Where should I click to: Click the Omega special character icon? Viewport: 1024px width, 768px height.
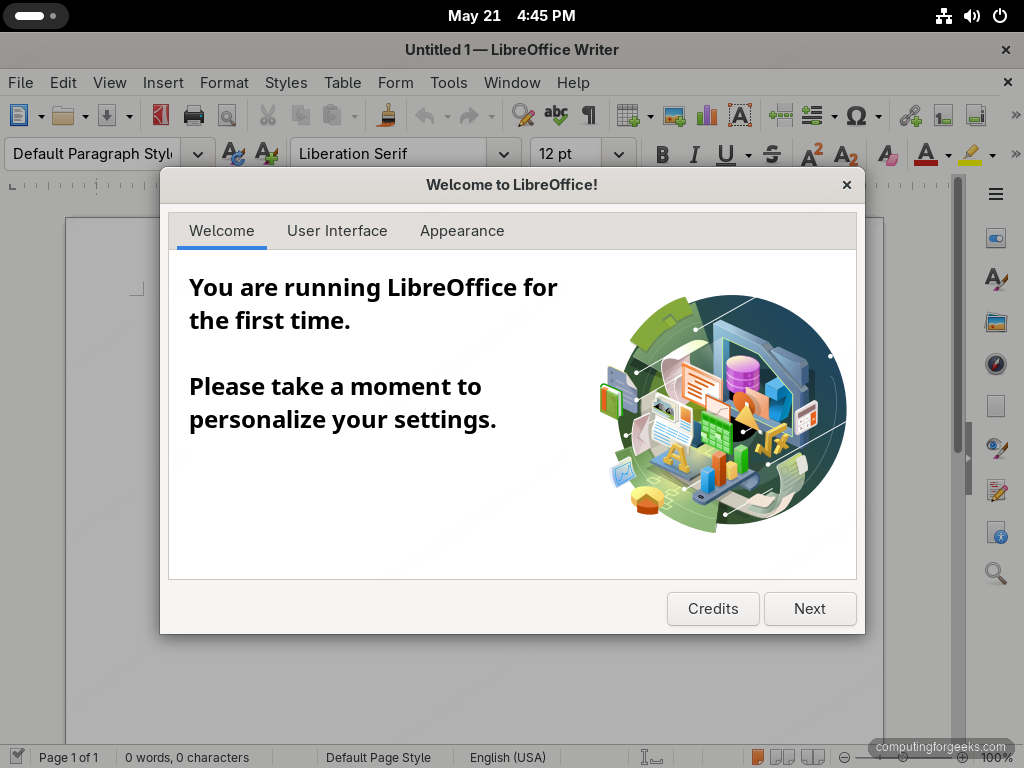click(856, 116)
